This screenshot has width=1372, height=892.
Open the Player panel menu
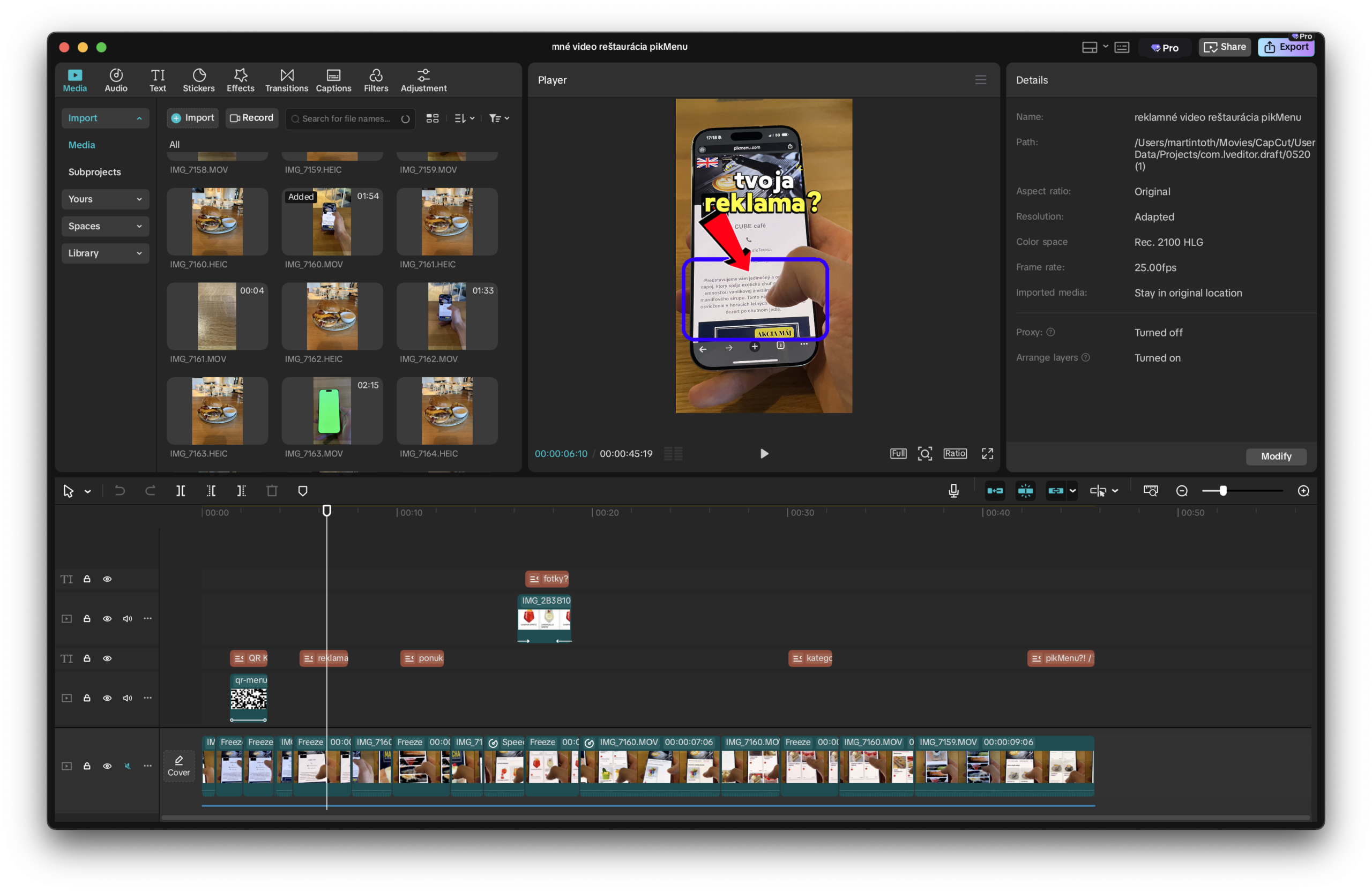pyautogui.click(x=980, y=80)
